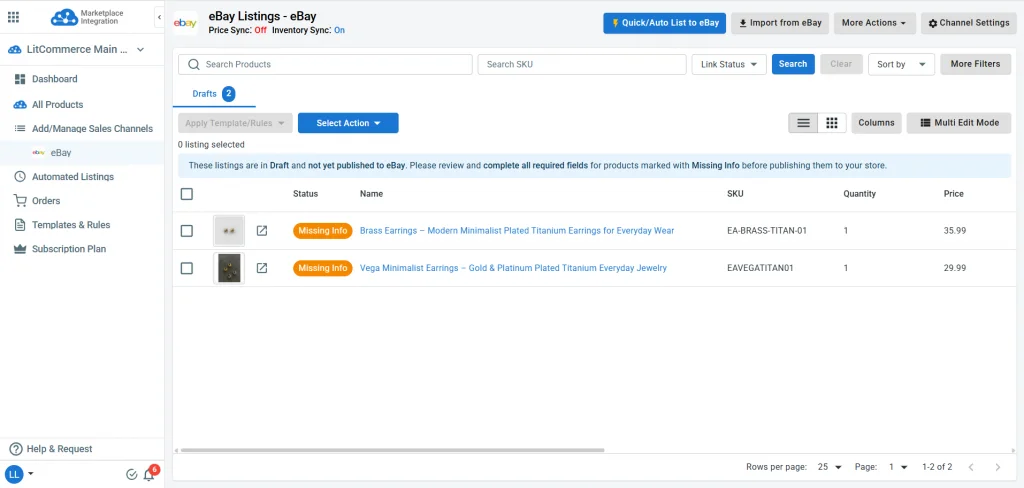Click the Dashboard icon in the sidebar
Image resolution: width=1024 pixels, height=488 pixels.
tap(20, 79)
